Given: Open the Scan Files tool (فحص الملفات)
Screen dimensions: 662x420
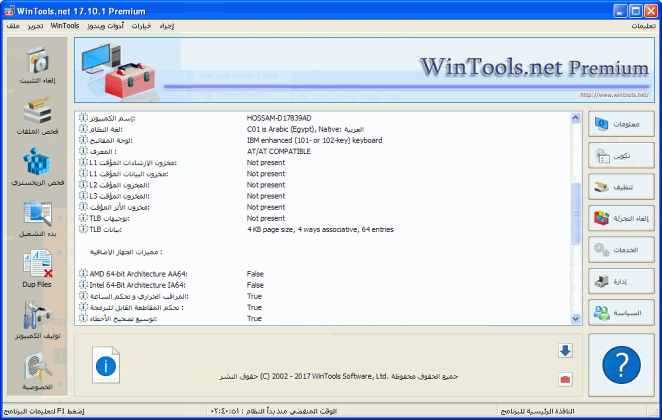Looking at the screenshot, I should click(x=37, y=117).
